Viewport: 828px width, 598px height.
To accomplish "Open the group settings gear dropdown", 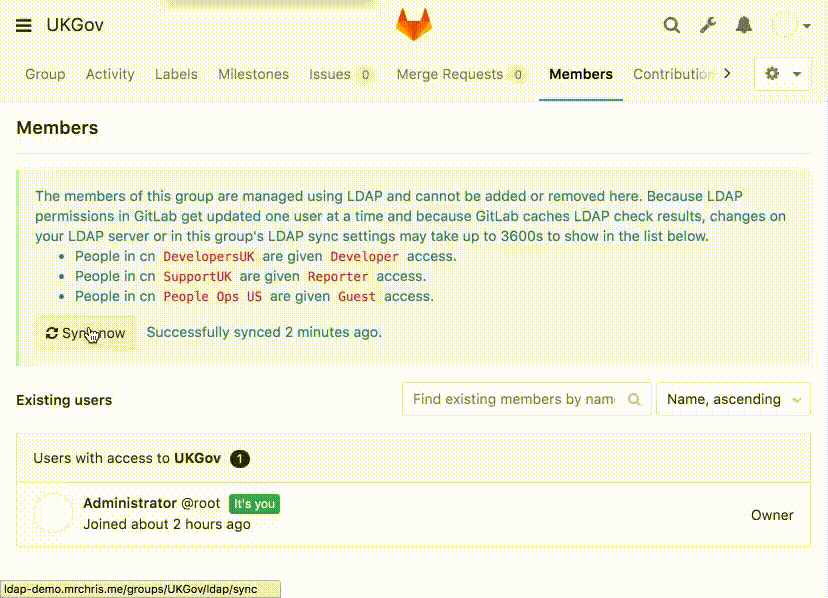I will 782,74.
